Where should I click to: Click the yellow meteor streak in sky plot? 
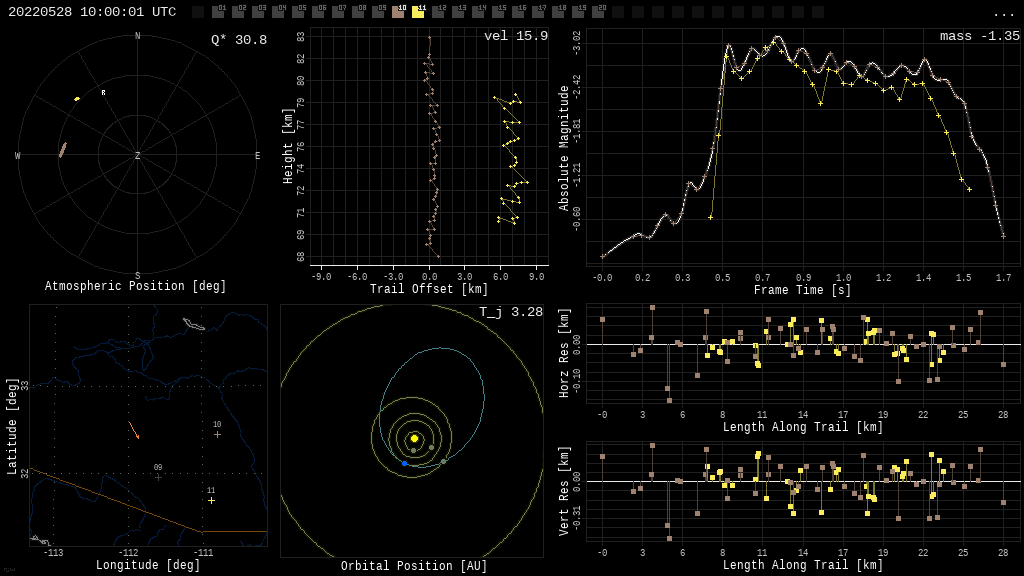click(77, 99)
